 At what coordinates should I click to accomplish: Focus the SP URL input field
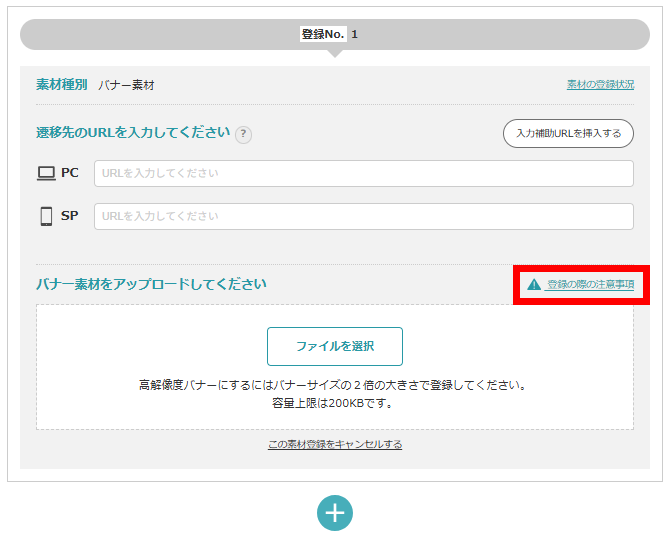pos(364,216)
